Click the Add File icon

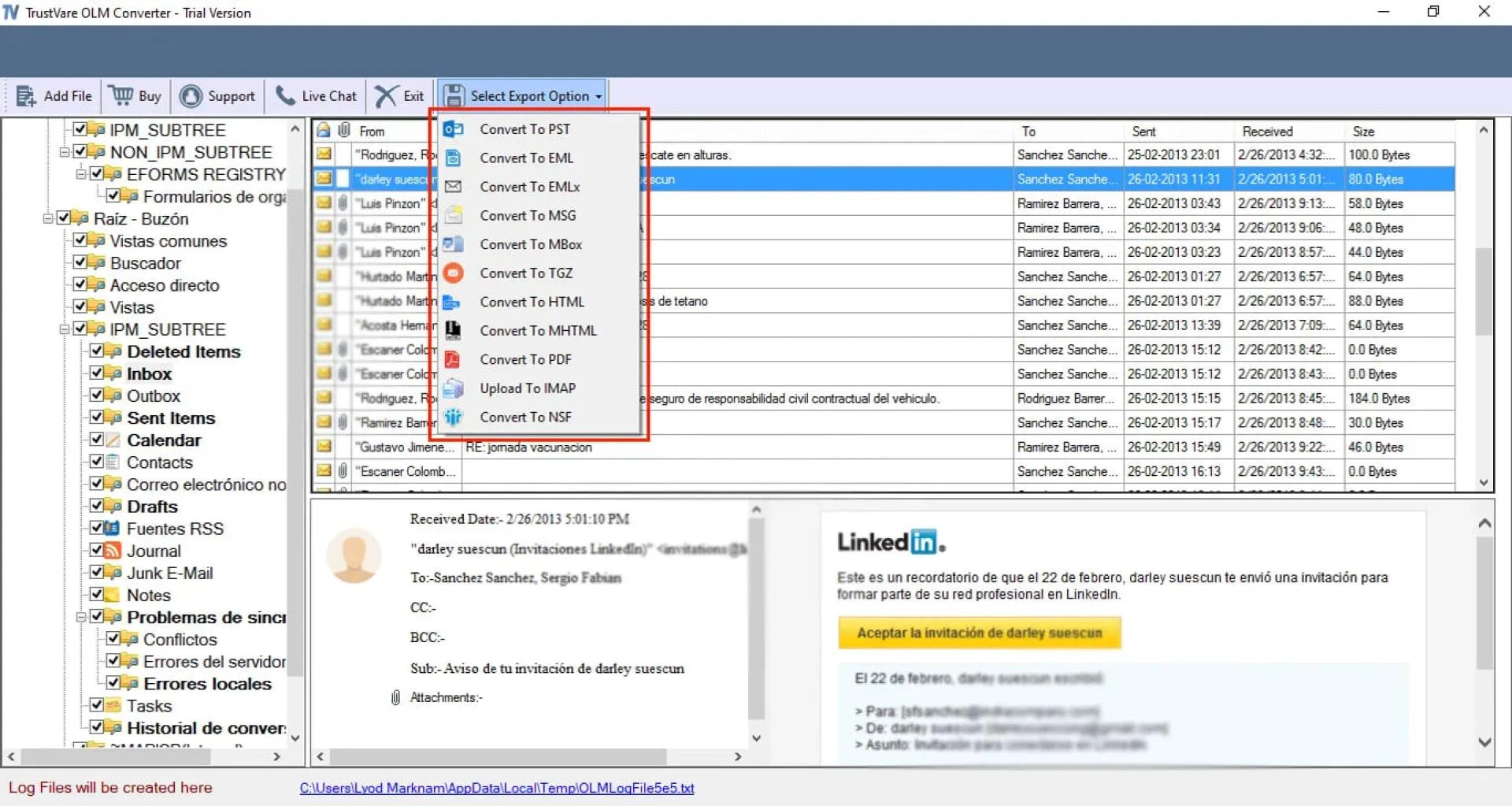pos(26,95)
